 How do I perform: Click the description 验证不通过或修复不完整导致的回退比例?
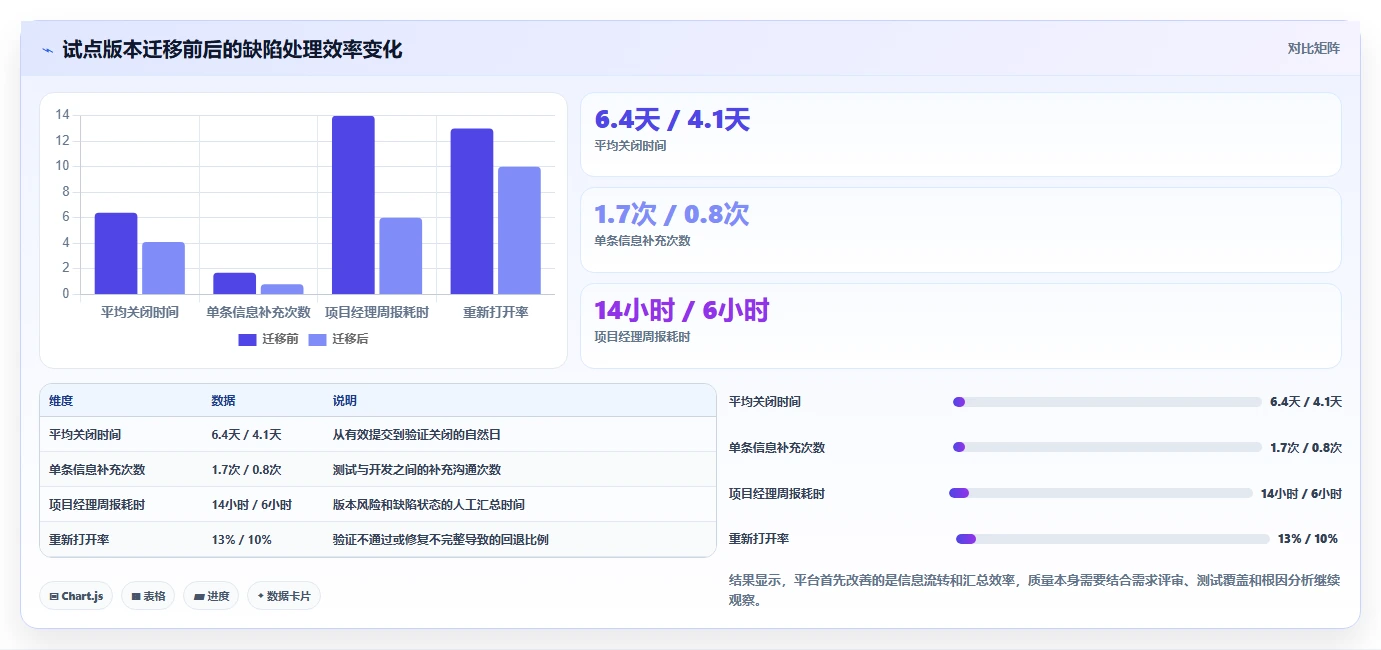tap(440, 540)
